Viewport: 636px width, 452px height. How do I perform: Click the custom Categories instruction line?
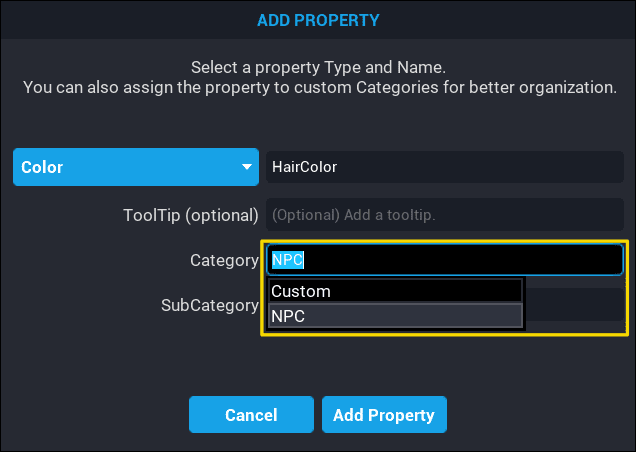click(x=318, y=88)
